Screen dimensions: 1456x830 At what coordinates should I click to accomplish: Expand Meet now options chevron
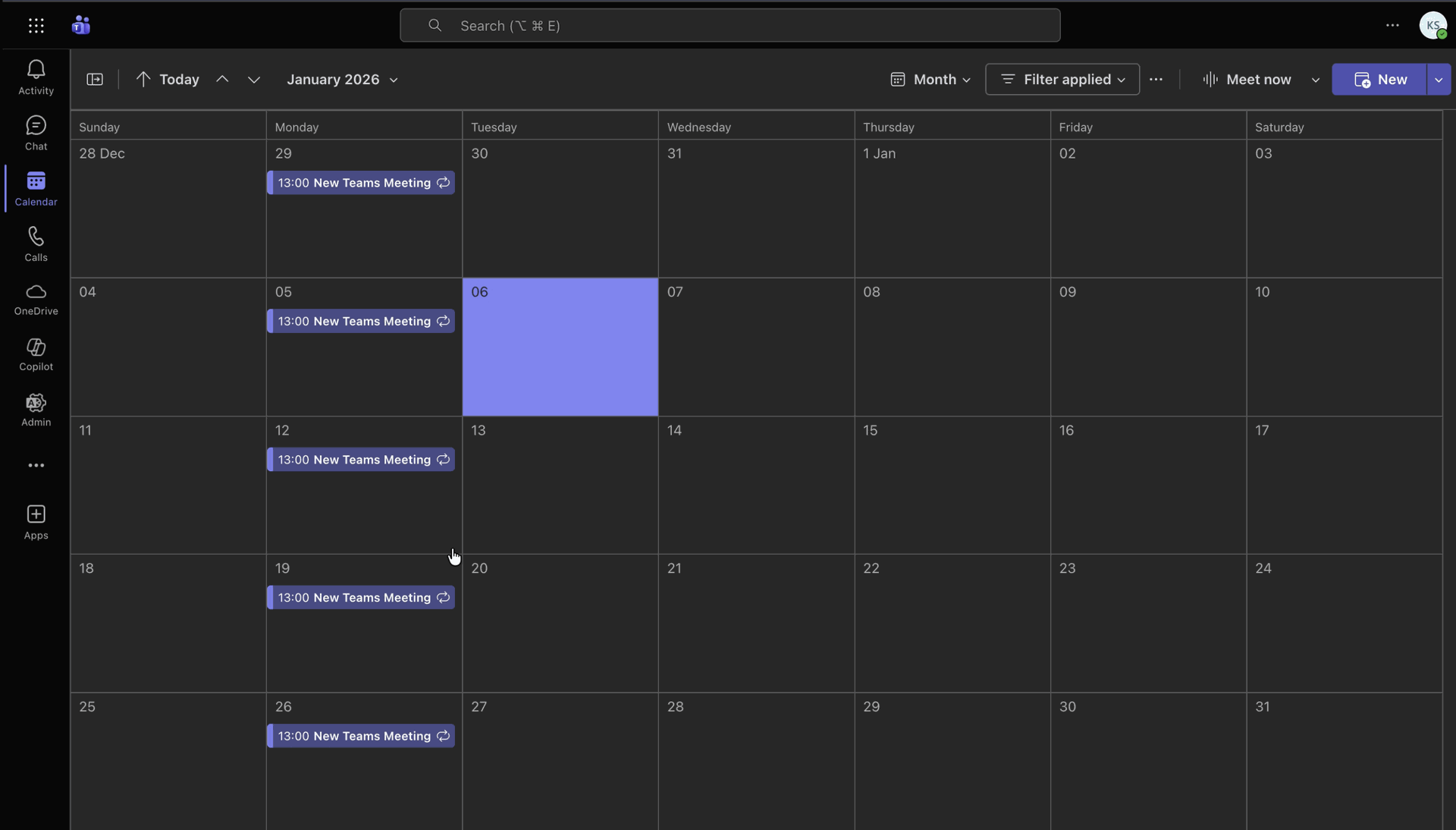tap(1315, 80)
